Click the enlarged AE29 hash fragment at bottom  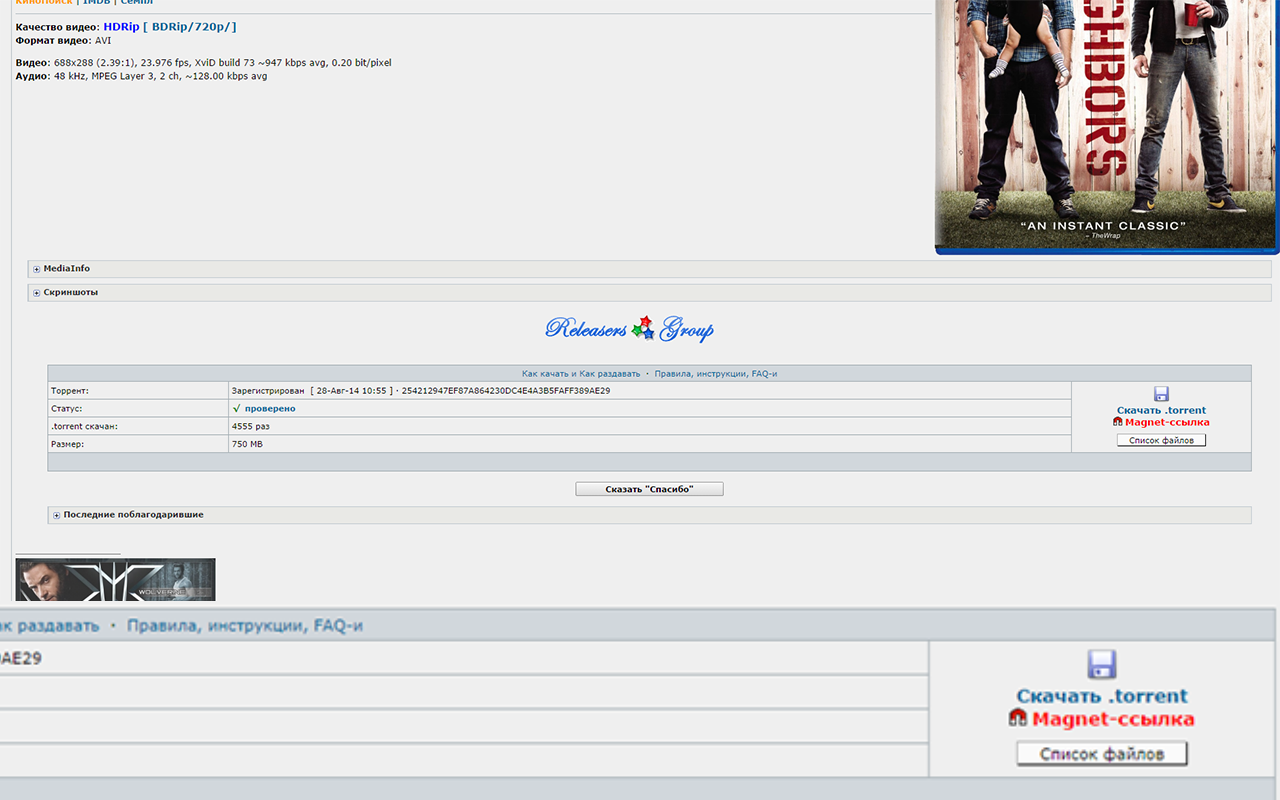pos(20,658)
